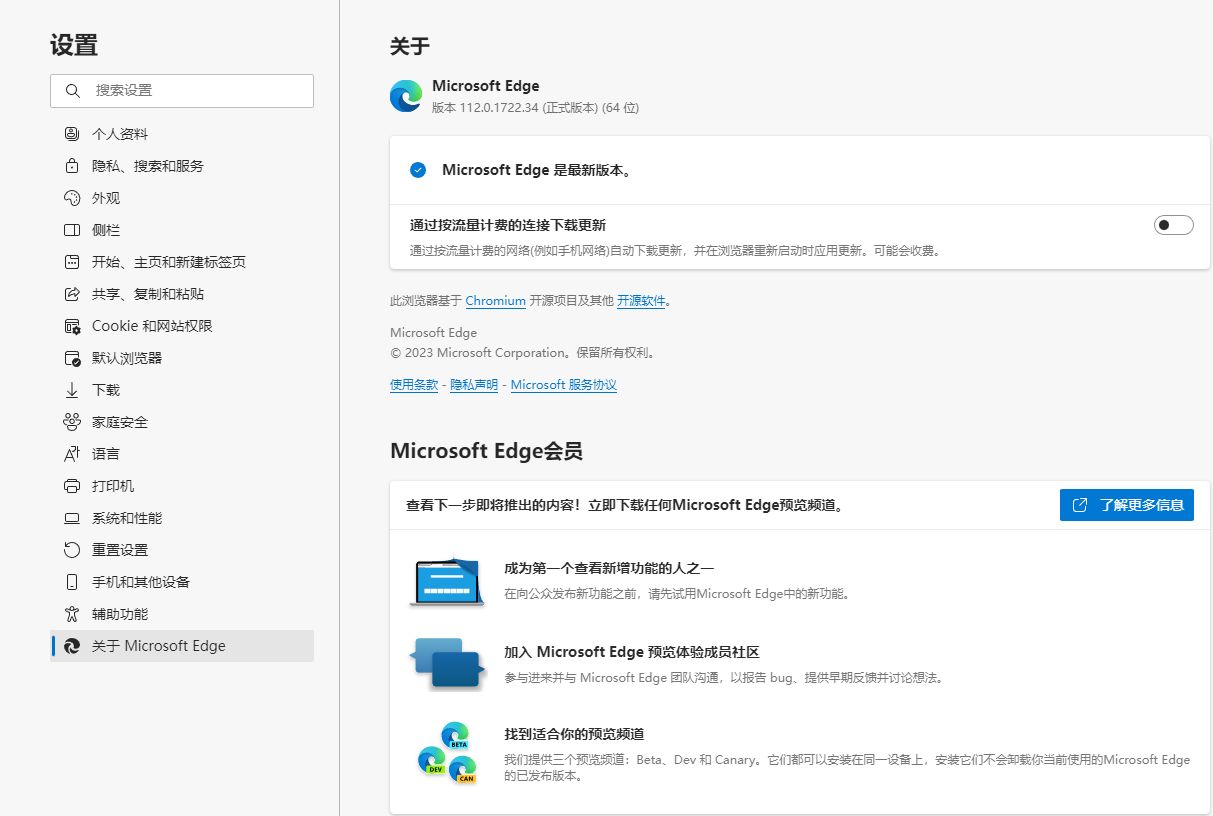Click the sidebar icon next to 侧栏
Screen dimensions: 1213x816
click(71, 230)
